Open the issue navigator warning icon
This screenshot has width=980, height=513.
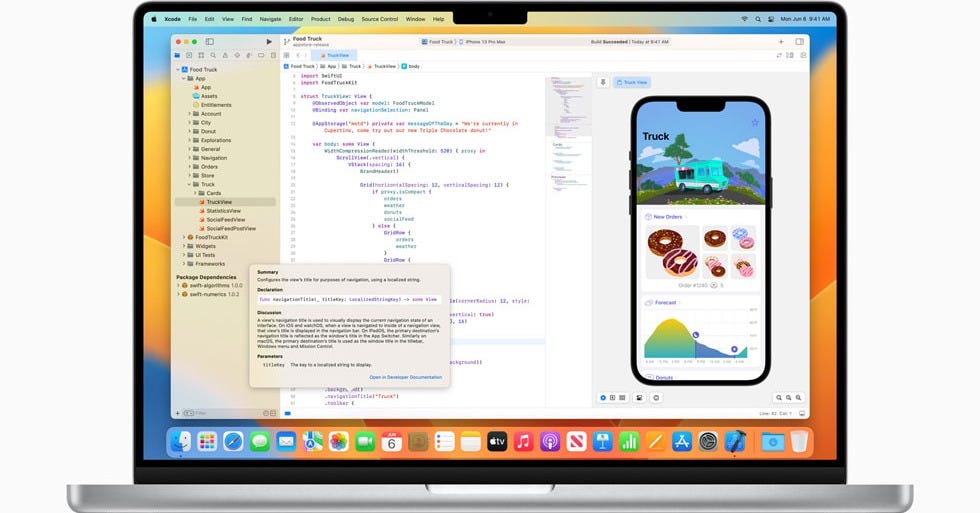[225, 56]
